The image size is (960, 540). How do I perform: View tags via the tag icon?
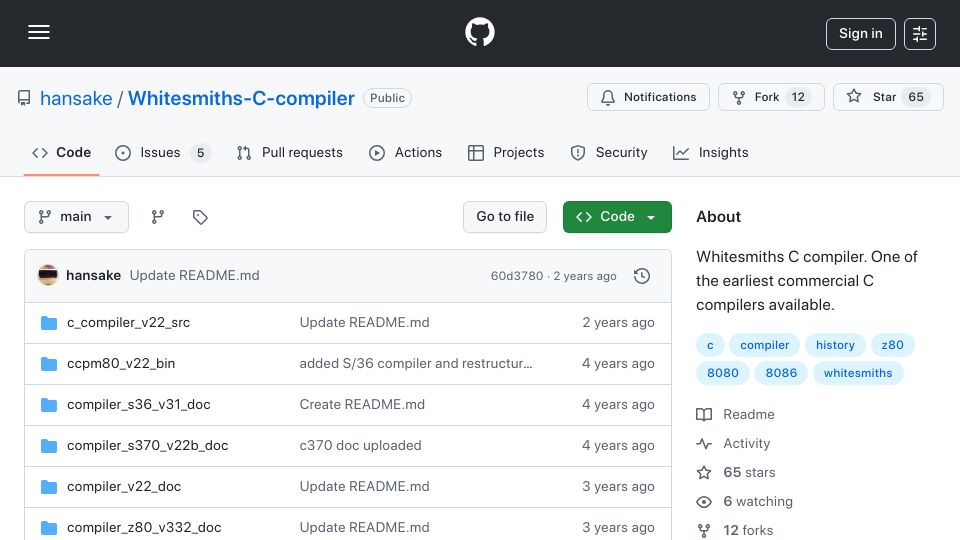[x=200, y=217]
